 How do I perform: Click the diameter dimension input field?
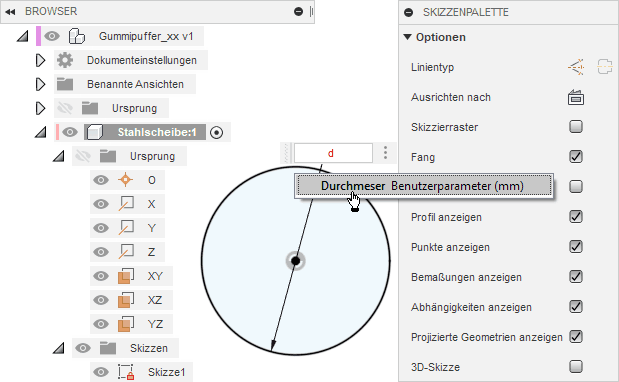(x=333, y=153)
